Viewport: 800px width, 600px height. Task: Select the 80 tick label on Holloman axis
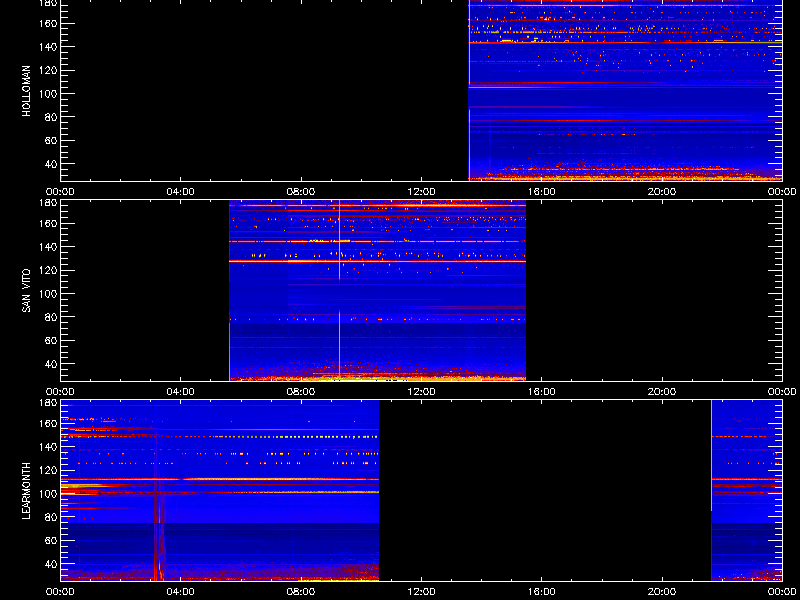click(51, 117)
